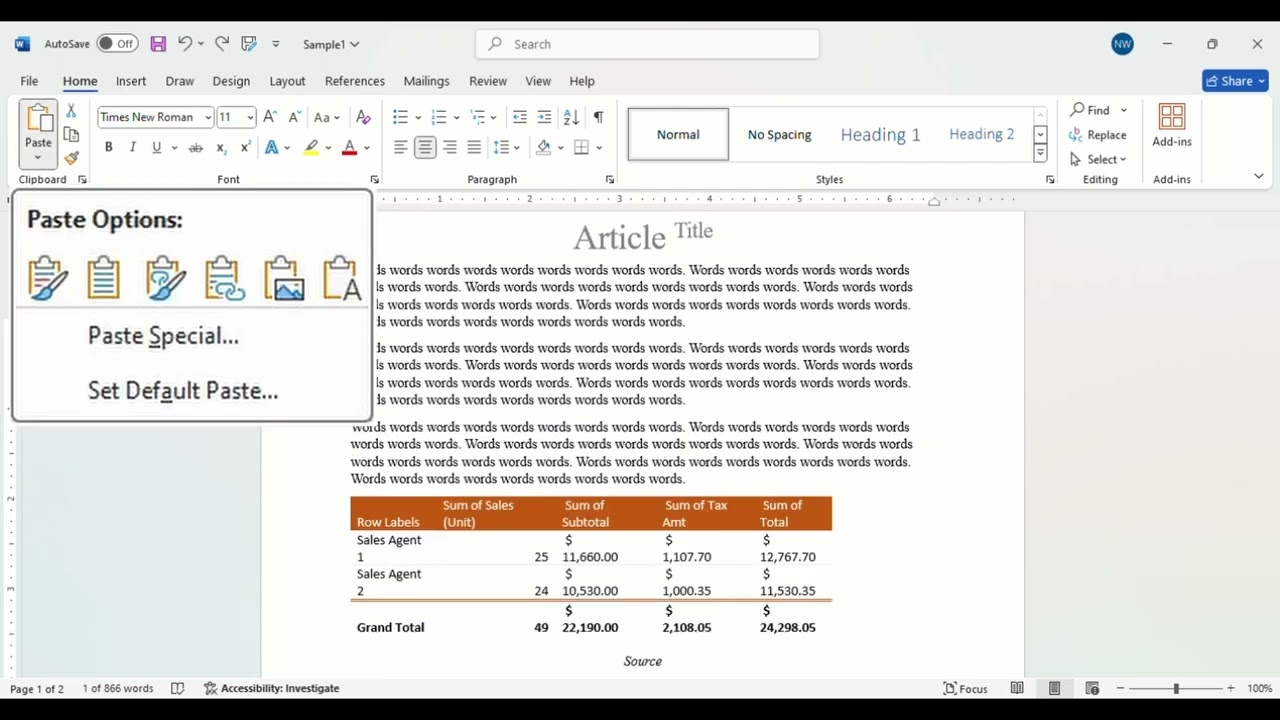Switch to the Insert tab
Image resolution: width=1280 pixels, height=720 pixels.
pyautogui.click(x=131, y=81)
